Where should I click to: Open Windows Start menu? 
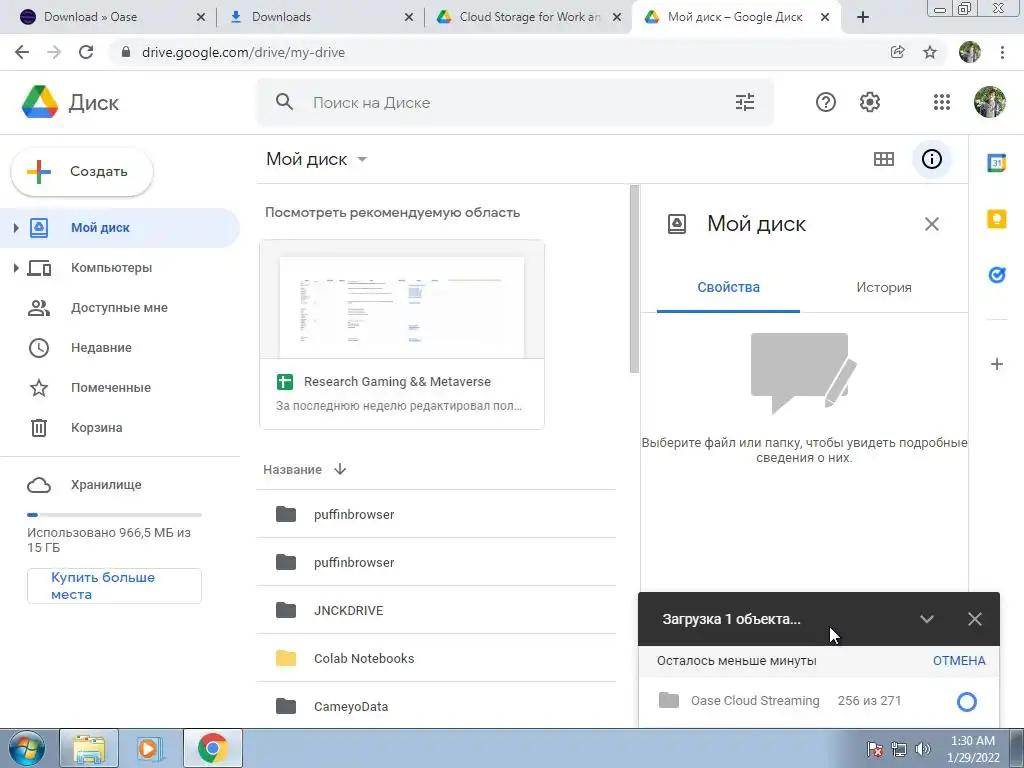(26, 748)
